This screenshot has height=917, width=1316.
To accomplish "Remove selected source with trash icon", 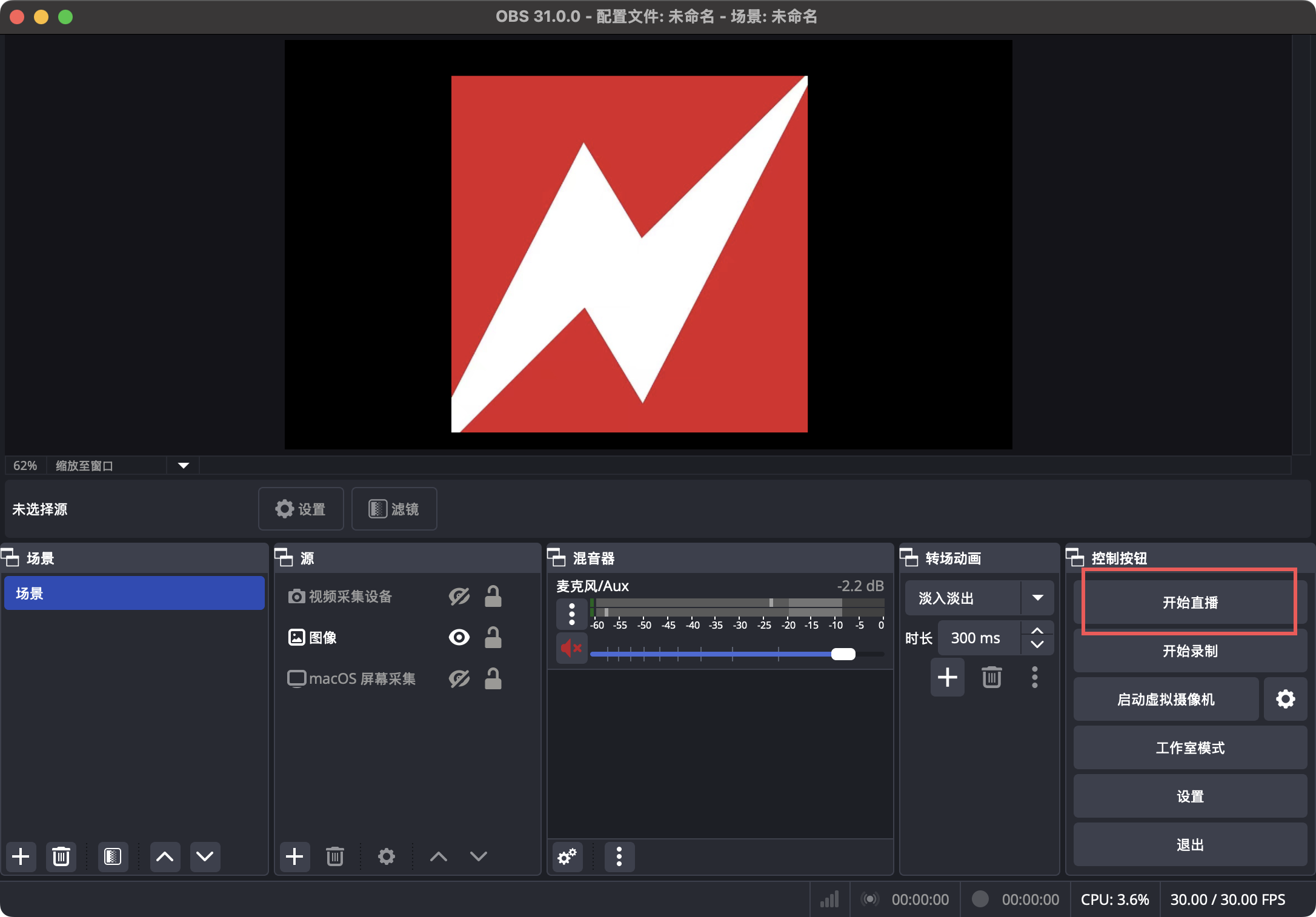I will pos(334,856).
